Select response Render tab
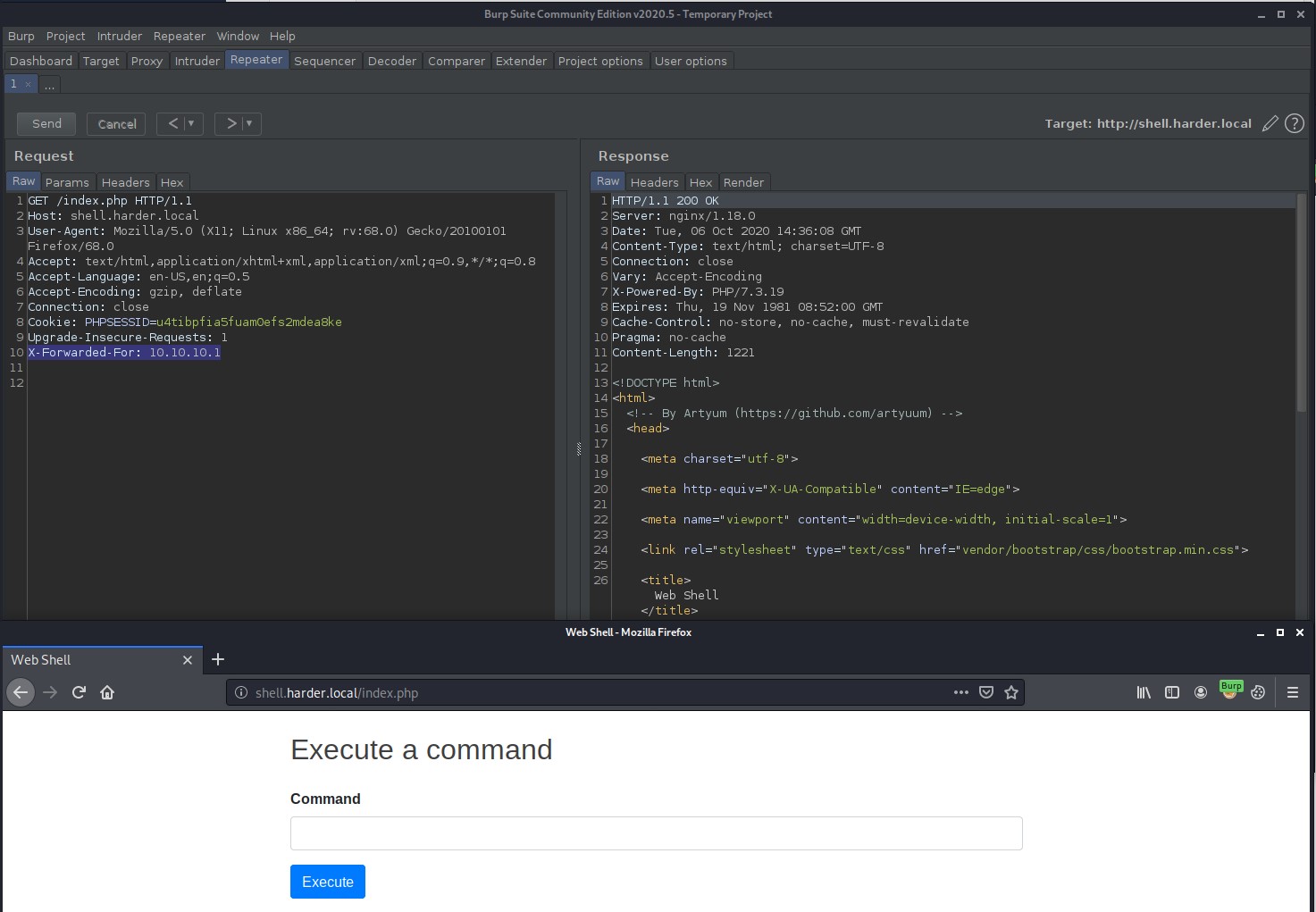 point(743,182)
